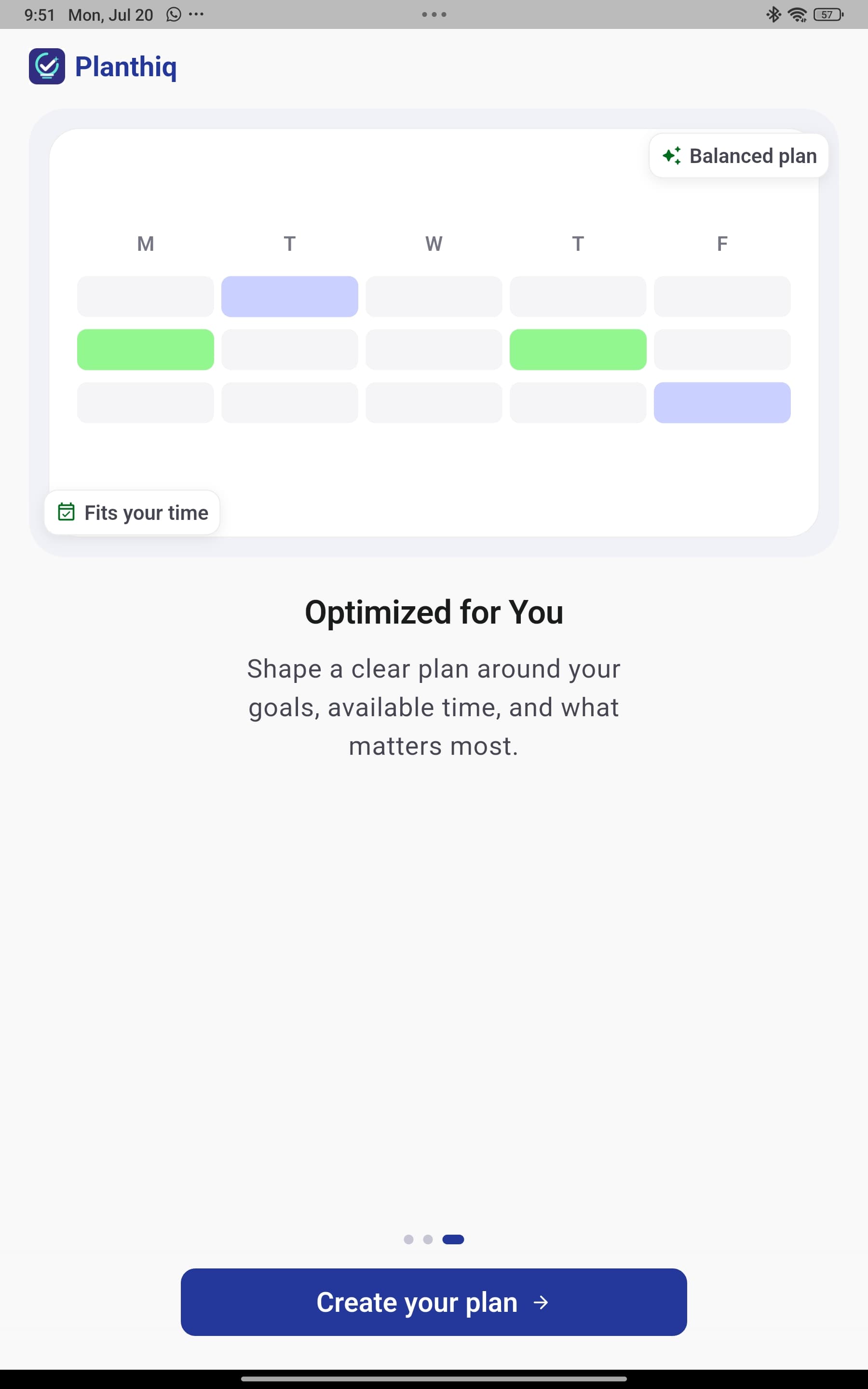Image resolution: width=868 pixels, height=1389 pixels.
Task: Tap the Planthiq brand name text
Action: pyautogui.click(x=126, y=67)
